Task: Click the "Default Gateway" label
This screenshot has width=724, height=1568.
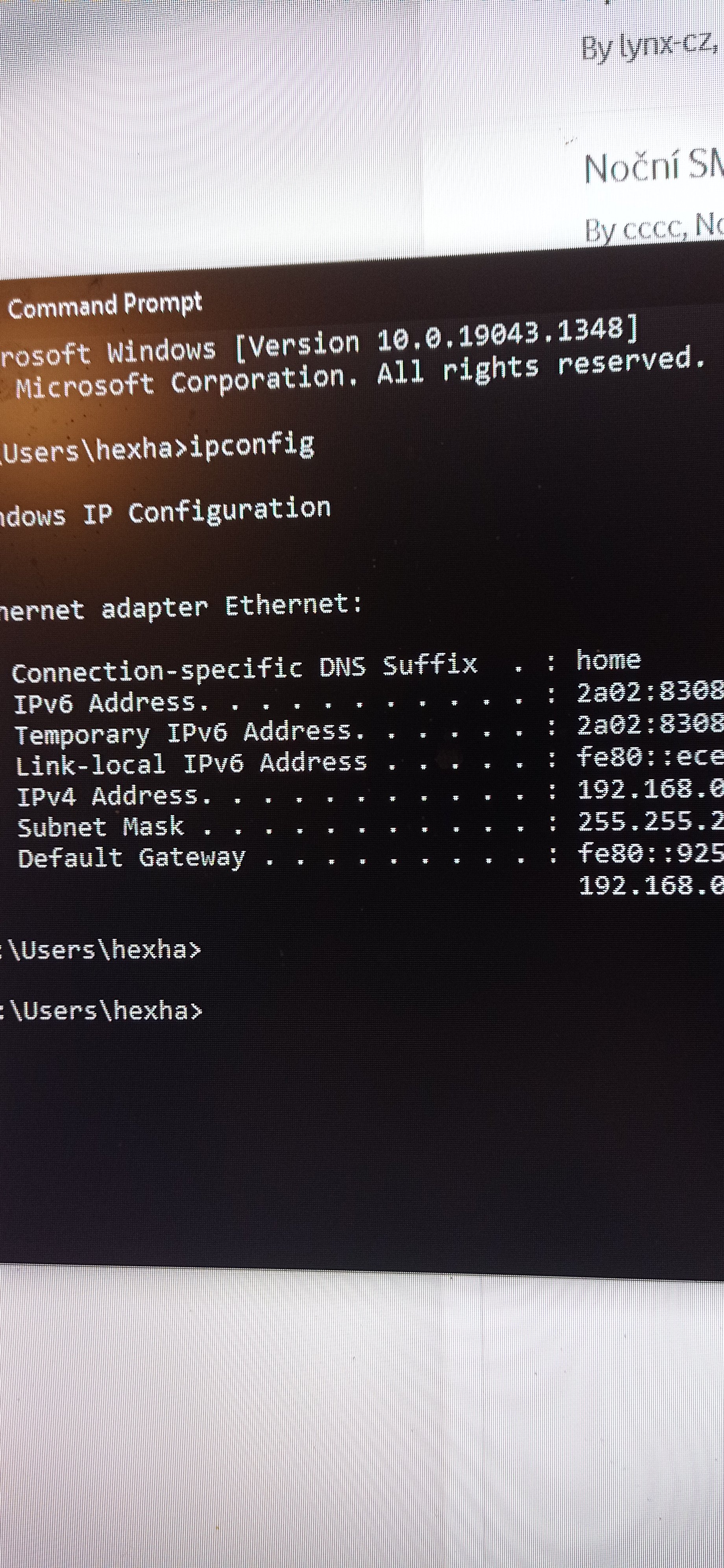Action: pos(131,859)
